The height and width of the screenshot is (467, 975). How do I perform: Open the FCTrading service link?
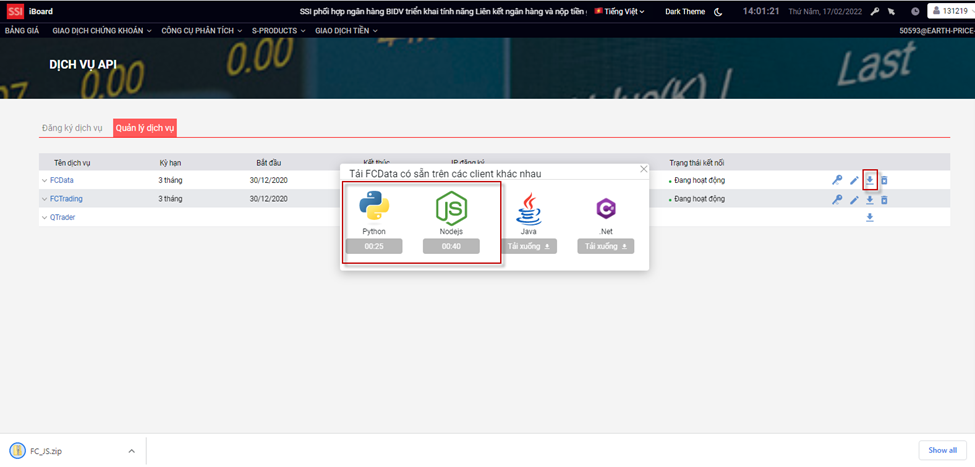coord(67,199)
